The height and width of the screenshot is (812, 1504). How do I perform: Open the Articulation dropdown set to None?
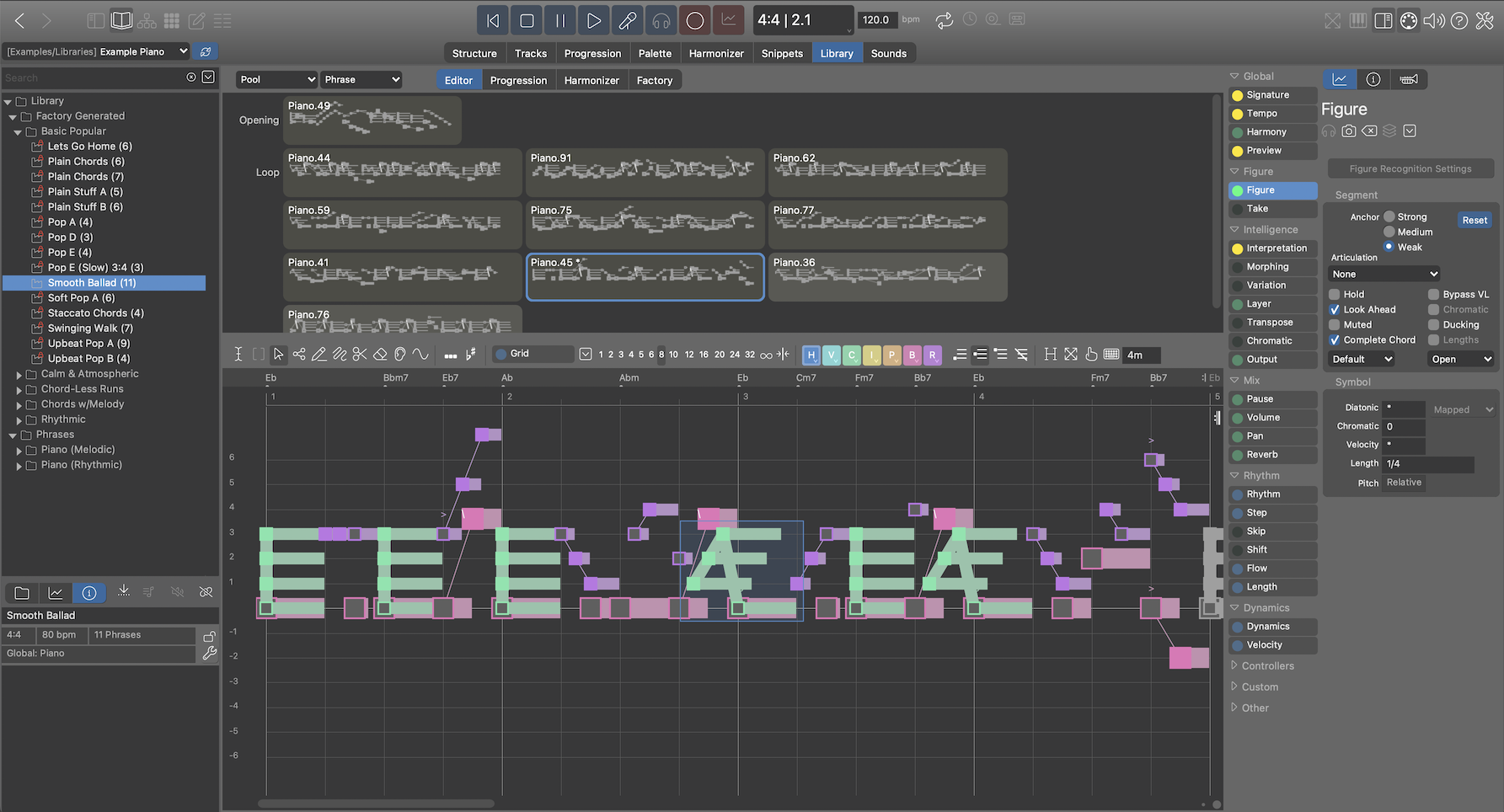tap(1384, 275)
